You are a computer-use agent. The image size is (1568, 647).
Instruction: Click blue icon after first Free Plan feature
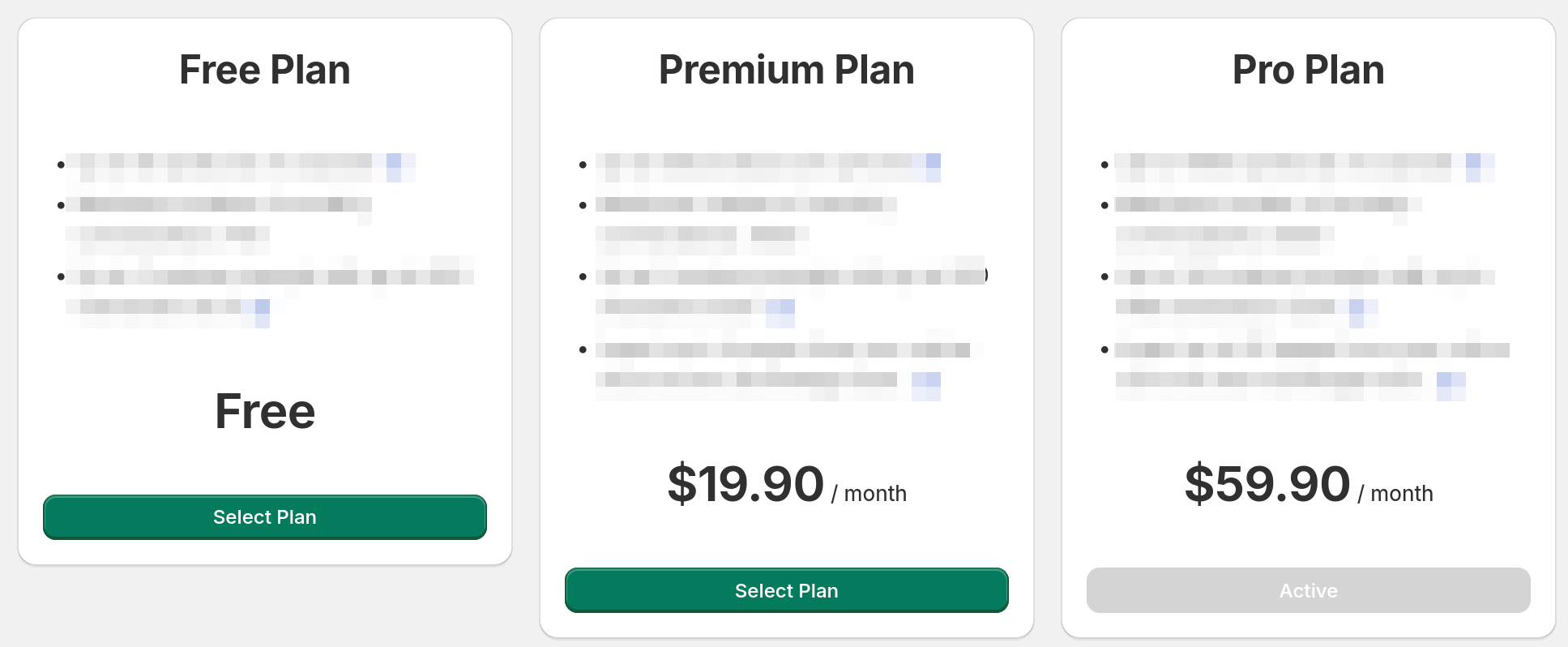tap(395, 166)
